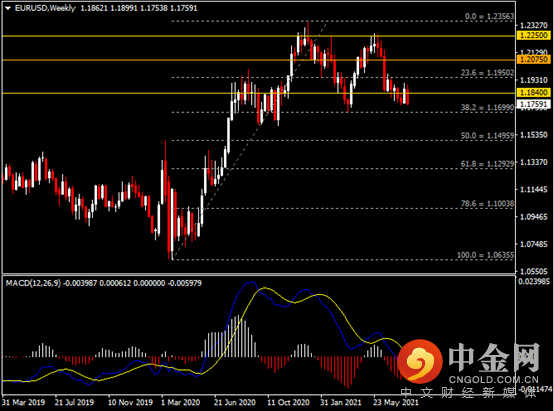Click the 23.6 Fibonacci level label
The width and height of the screenshot is (554, 411).
[x=487, y=72]
